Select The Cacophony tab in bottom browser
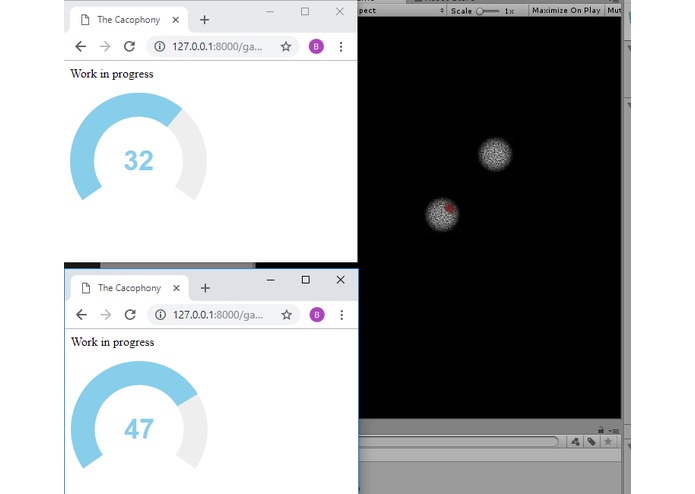The width and height of the screenshot is (695, 494). [x=129, y=288]
